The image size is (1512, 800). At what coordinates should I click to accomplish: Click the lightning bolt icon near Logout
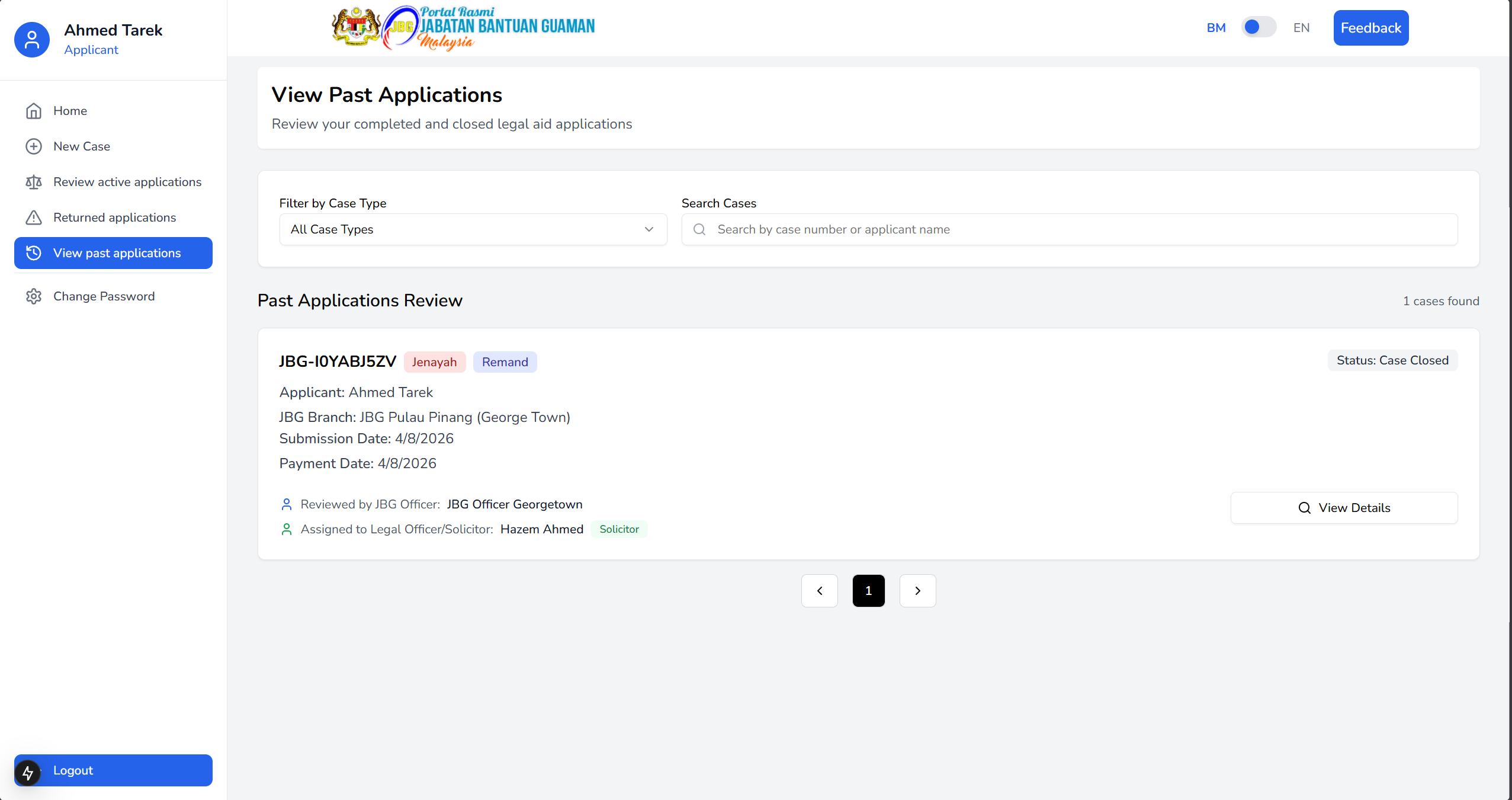pos(28,773)
